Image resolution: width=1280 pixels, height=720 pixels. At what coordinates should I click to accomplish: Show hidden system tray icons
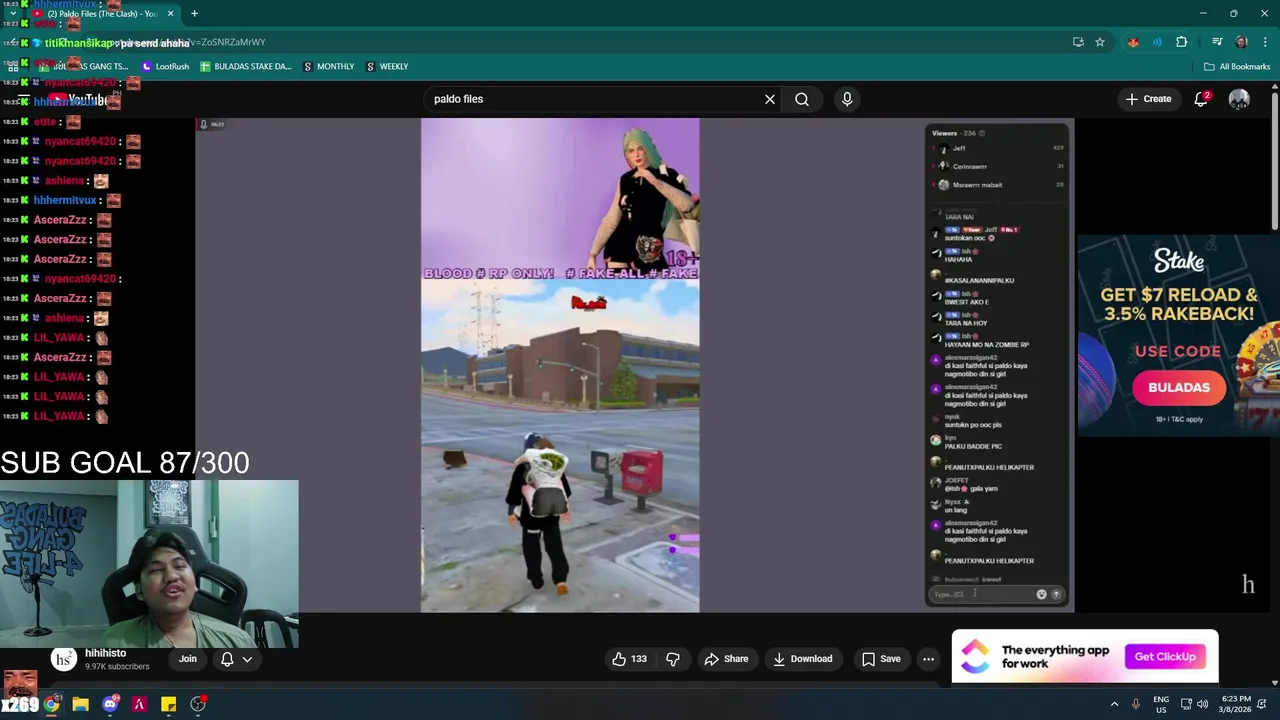(1114, 704)
